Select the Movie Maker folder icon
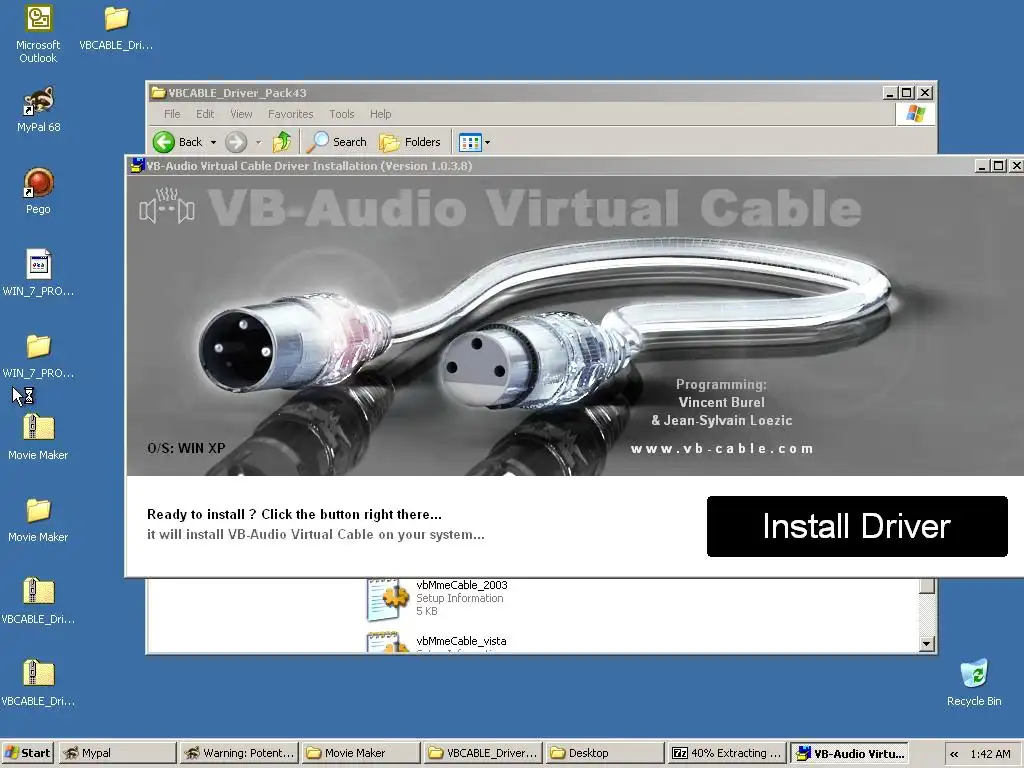This screenshot has width=1024, height=768. pyautogui.click(x=39, y=520)
